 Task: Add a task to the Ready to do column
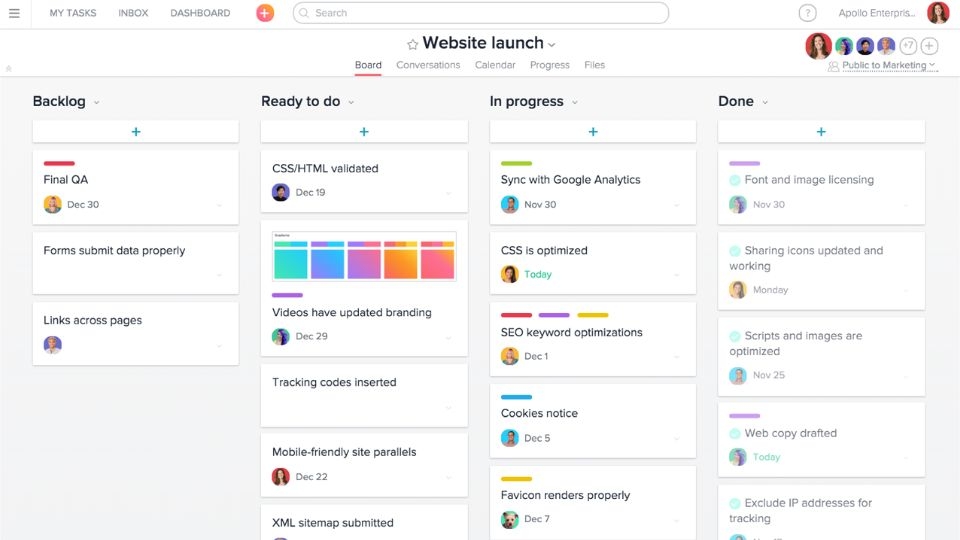[364, 132]
